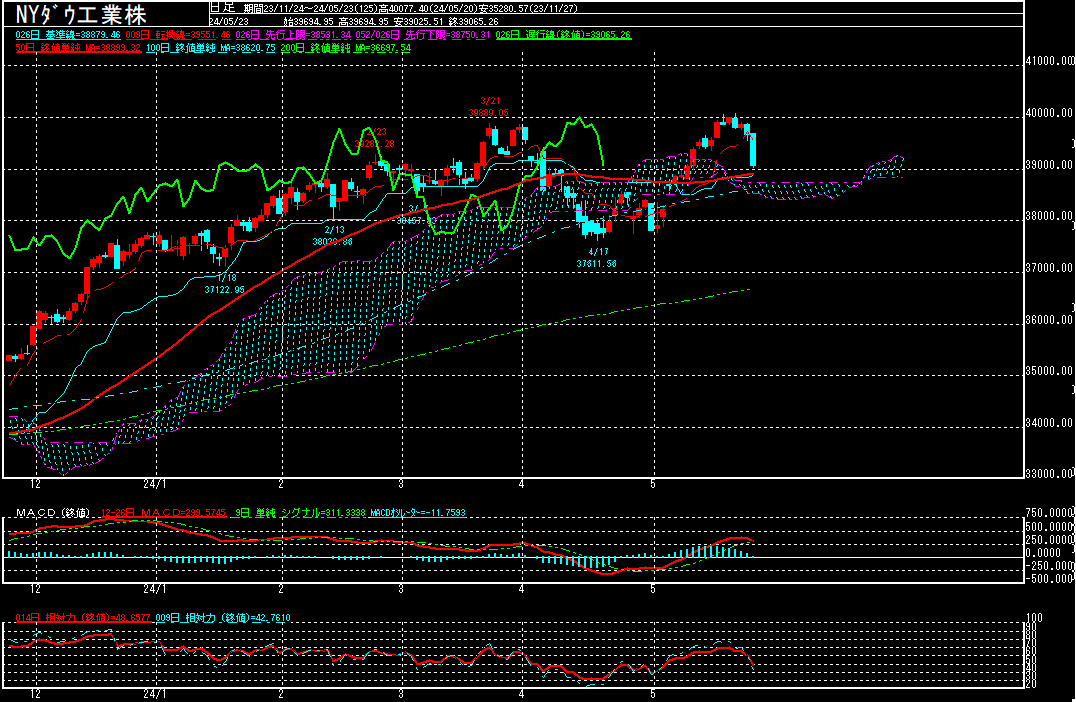This screenshot has height=702, width=1076.
Task: Click the 100日 終値単純 MA=38620.75 label
Action: [211, 48]
